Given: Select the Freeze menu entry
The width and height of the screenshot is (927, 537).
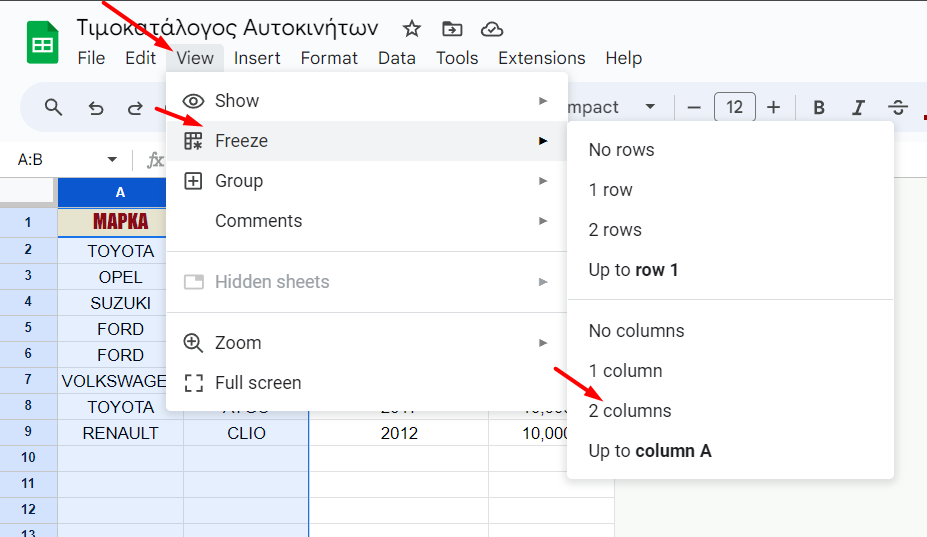Looking at the screenshot, I should 367,141.
